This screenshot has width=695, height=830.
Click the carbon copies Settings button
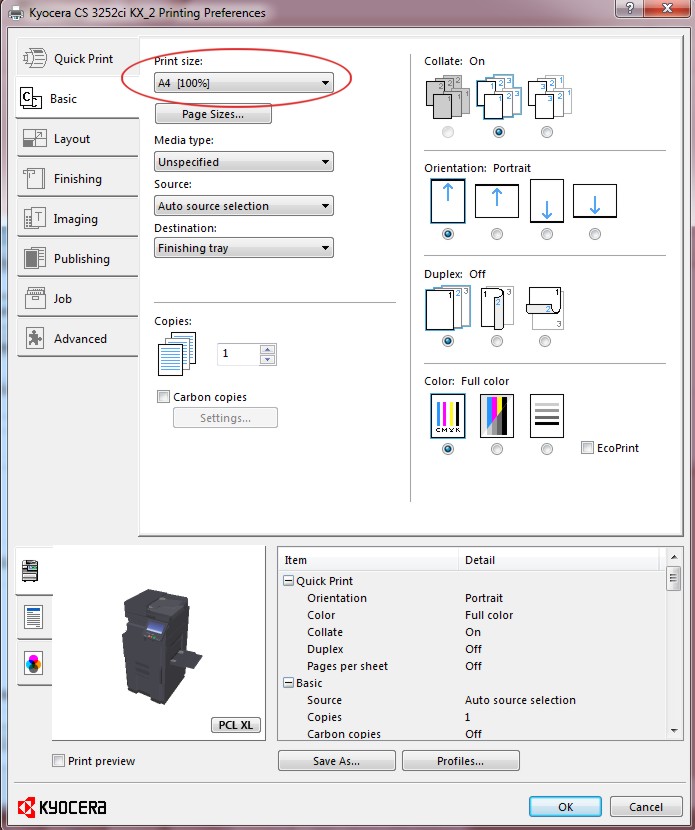(x=225, y=418)
